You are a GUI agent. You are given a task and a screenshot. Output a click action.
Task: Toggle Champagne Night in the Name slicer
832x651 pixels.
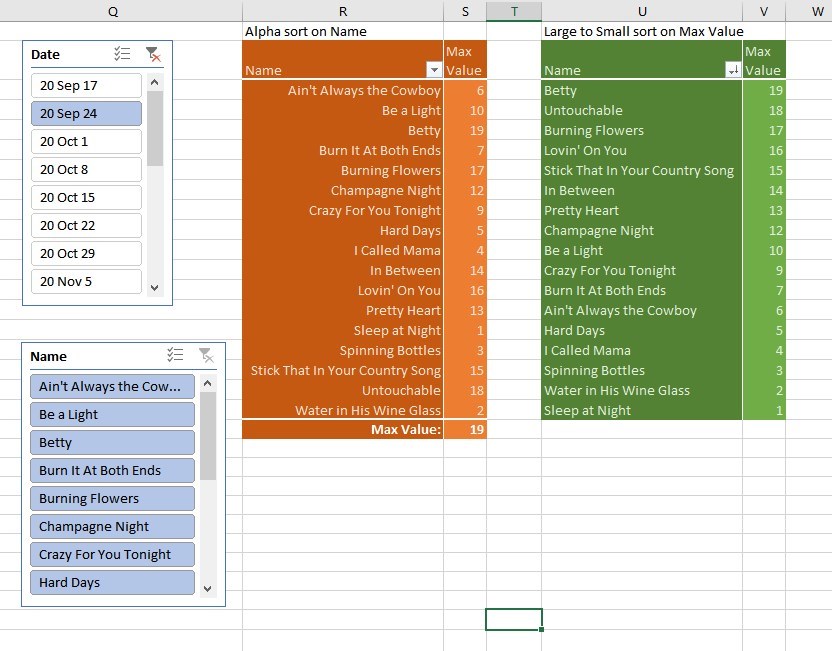(112, 526)
